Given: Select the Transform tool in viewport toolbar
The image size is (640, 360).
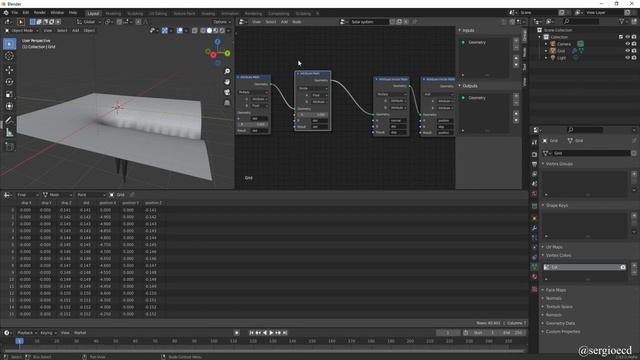Looking at the screenshot, I should (x=9, y=107).
